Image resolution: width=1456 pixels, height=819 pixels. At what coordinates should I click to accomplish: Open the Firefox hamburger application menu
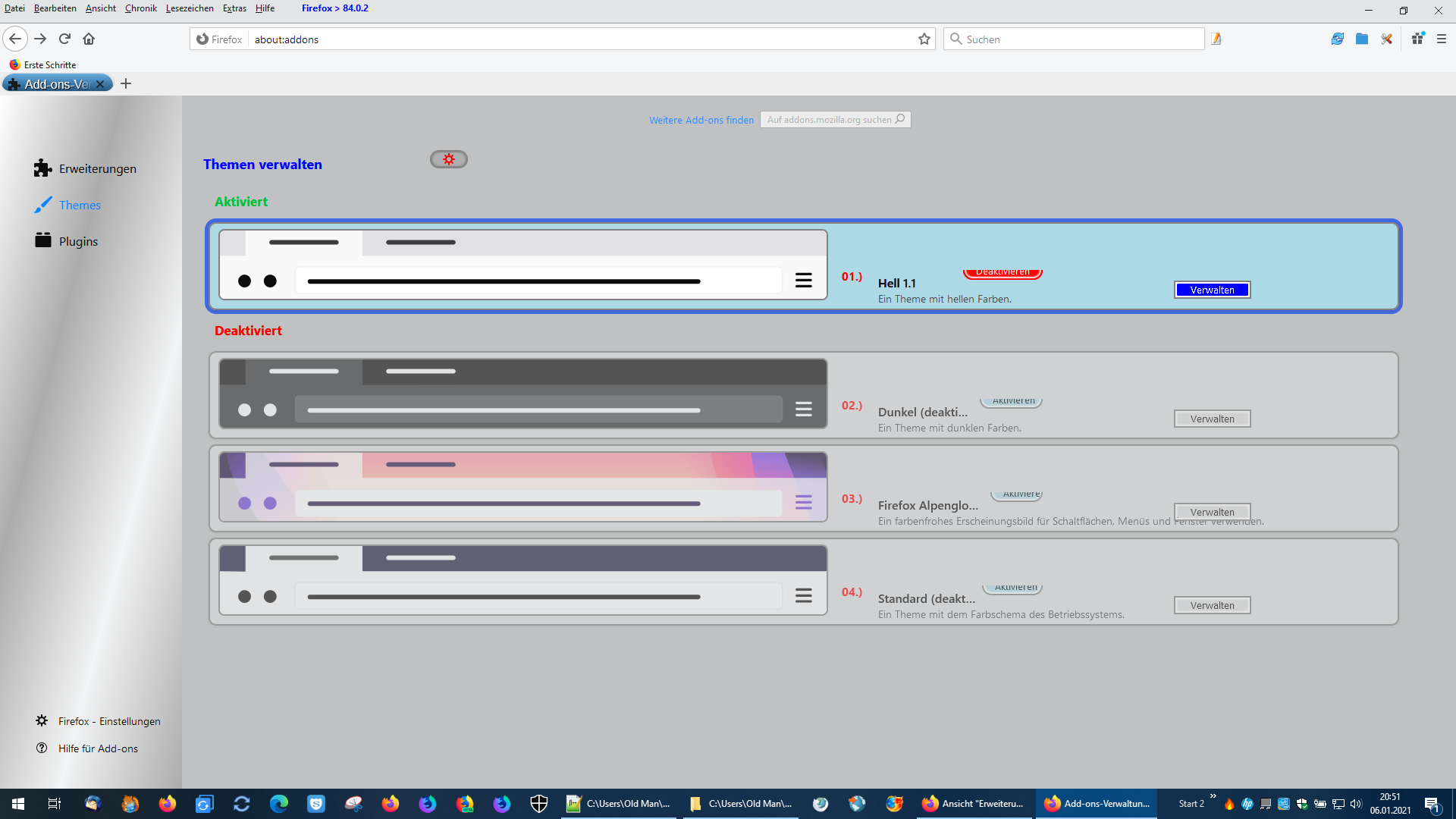[1442, 39]
